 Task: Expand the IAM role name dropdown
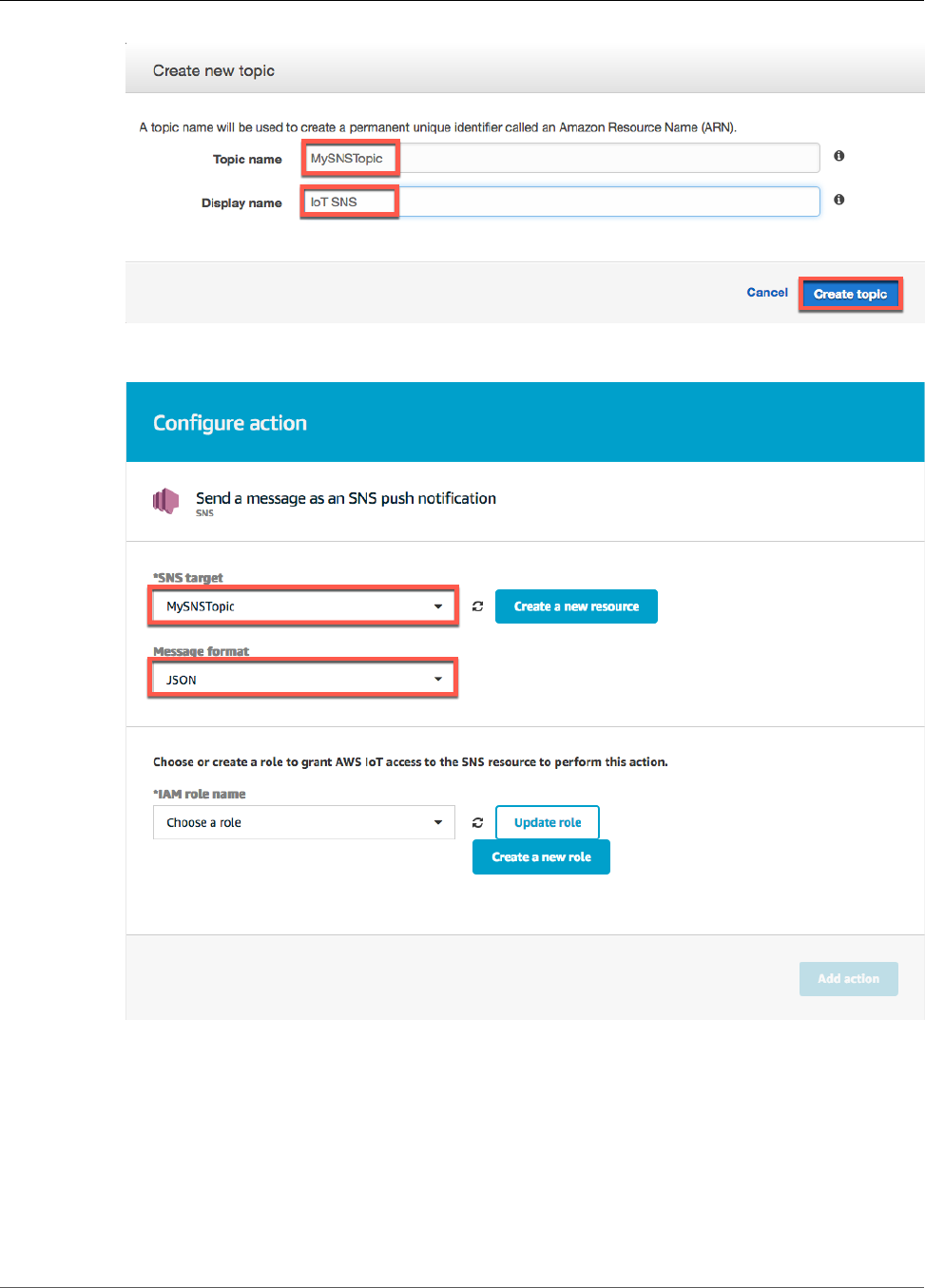click(x=303, y=823)
